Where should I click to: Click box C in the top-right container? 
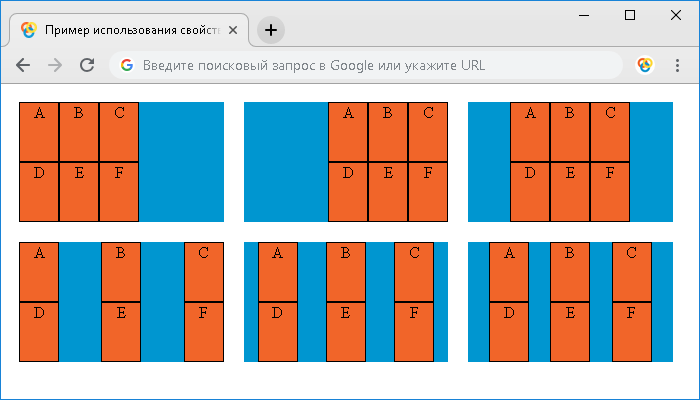pyautogui.click(x=610, y=132)
